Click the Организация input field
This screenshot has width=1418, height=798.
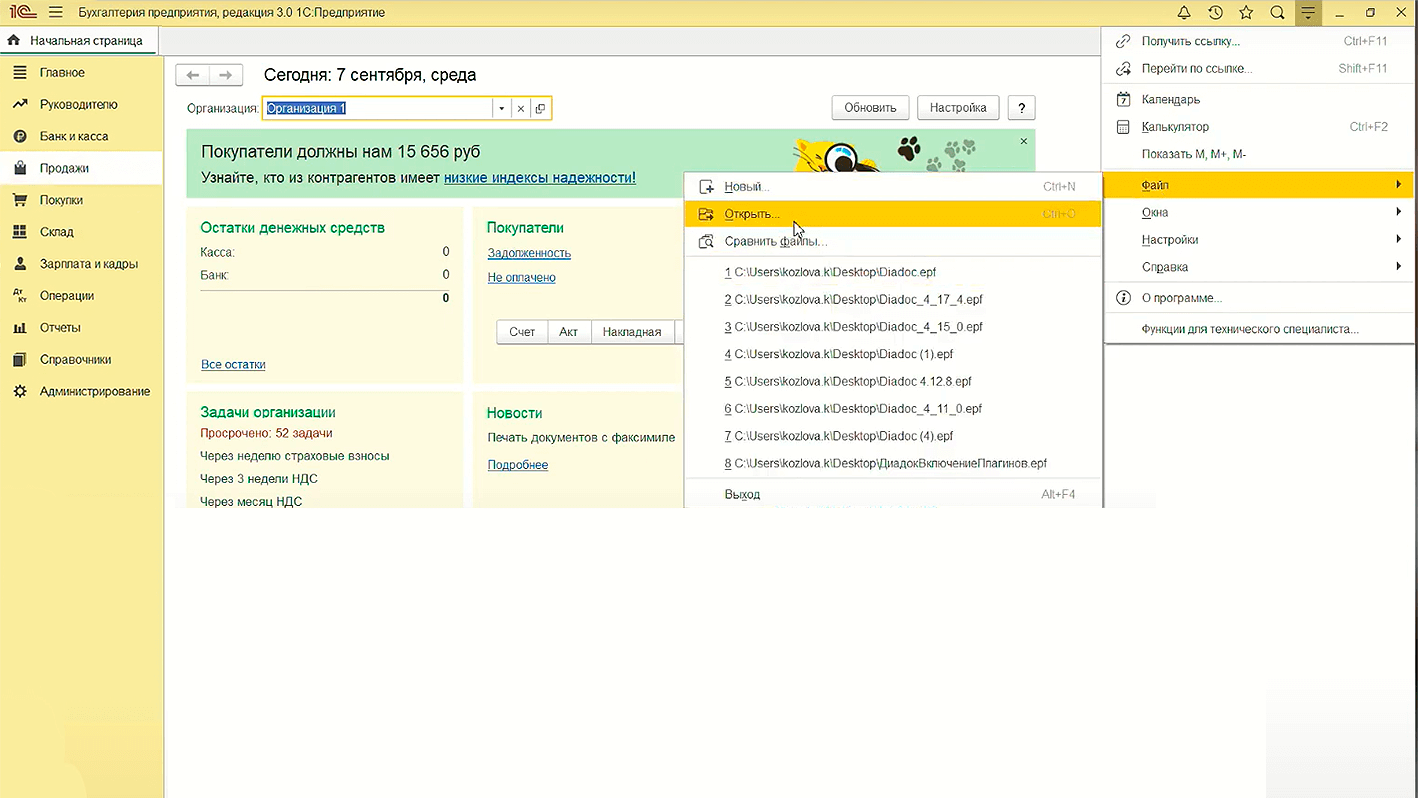[378, 108]
